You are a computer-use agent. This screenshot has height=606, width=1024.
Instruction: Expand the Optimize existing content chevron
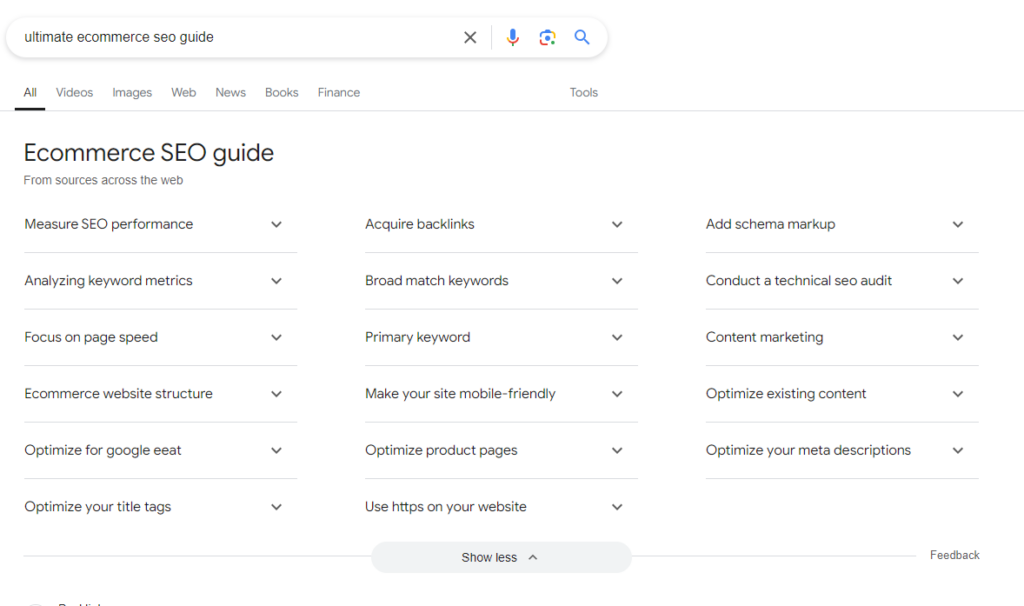pyautogui.click(x=958, y=394)
